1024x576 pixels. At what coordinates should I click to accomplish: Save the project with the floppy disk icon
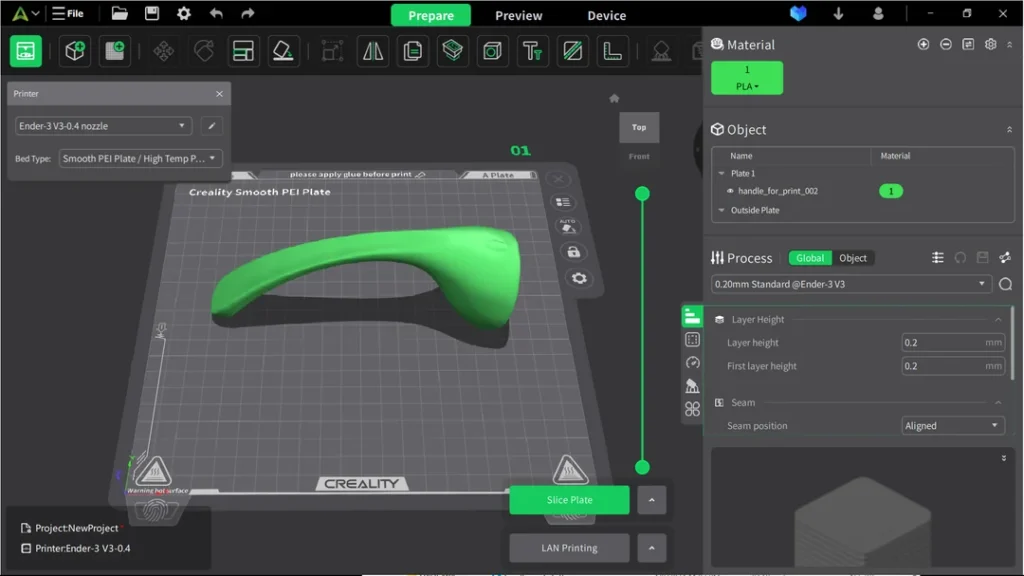coord(152,13)
